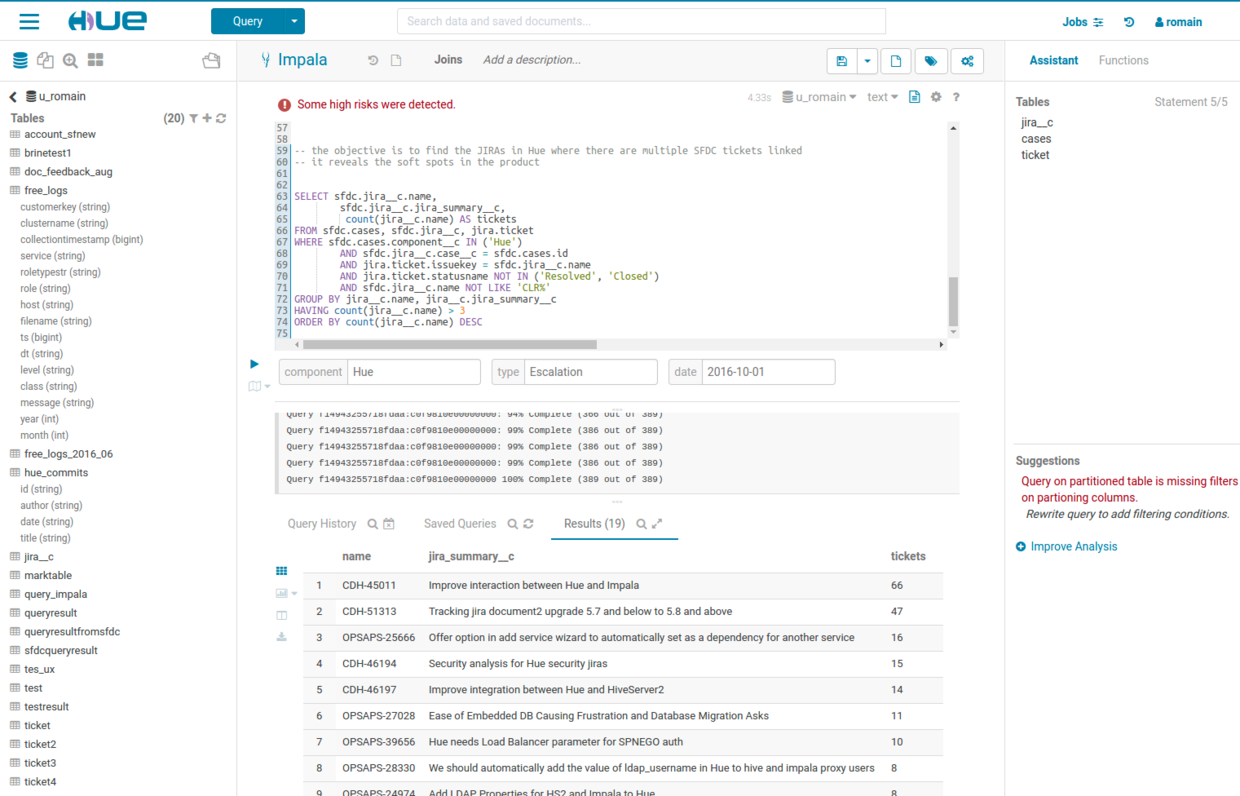The width and height of the screenshot is (1240, 796).
Task: Click the editor vertical scrollbar
Action: [x=953, y=301]
